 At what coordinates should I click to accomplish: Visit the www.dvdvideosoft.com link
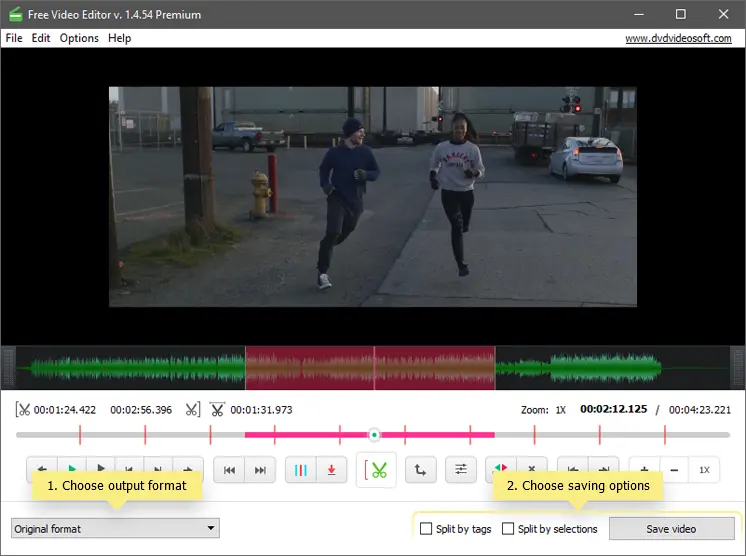[x=677, y=38]
